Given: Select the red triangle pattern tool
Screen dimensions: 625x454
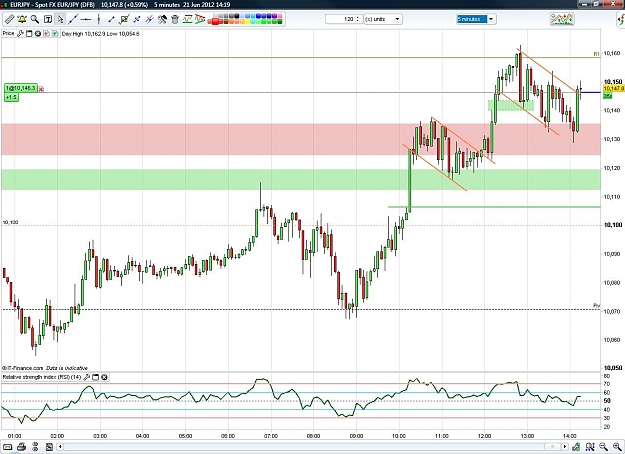Looking at the screenshot, I should pyautogui.click(x=200, y=19).
